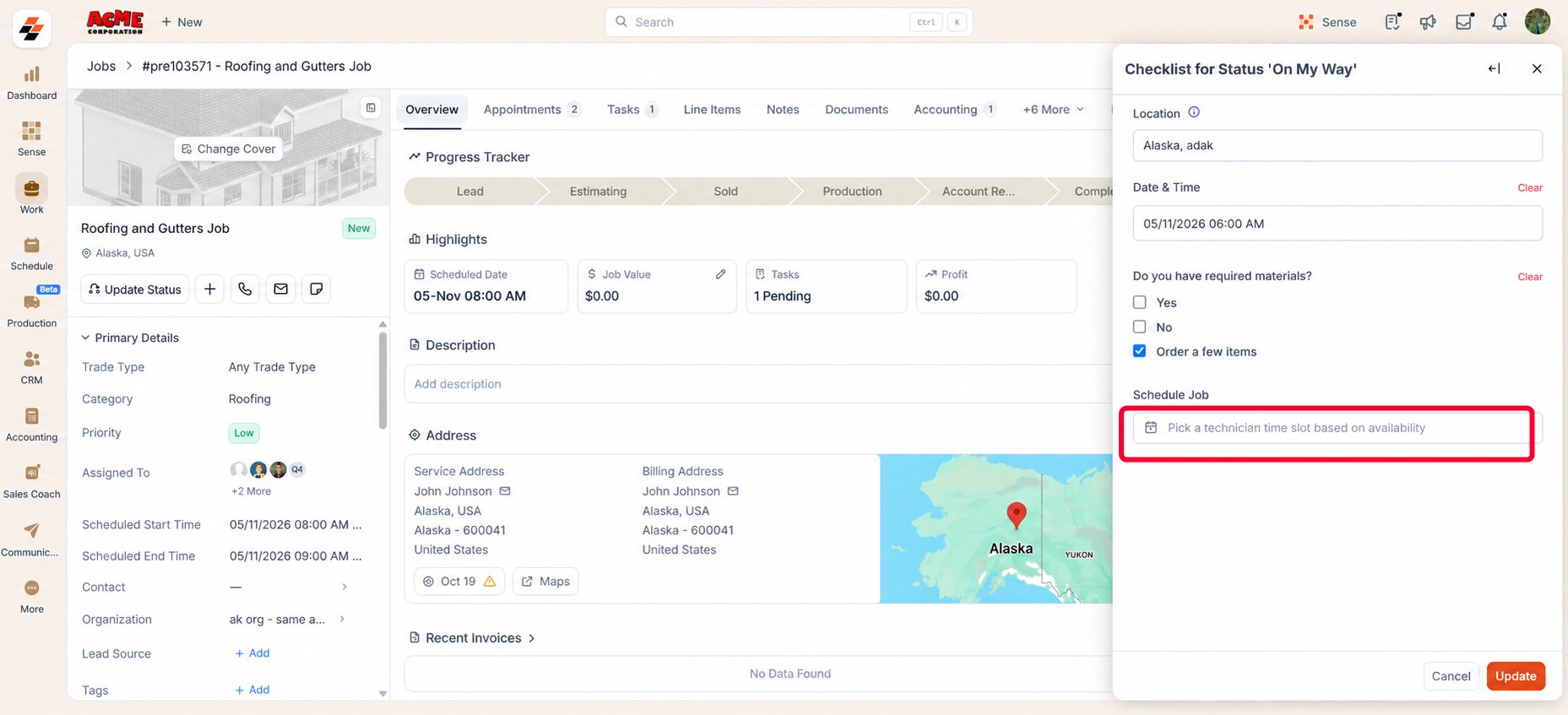The width and height of the screenshot is (1568, 715).
Task: Click the email icon next to Billing Address John Johnson
Action: click(733, 490)
